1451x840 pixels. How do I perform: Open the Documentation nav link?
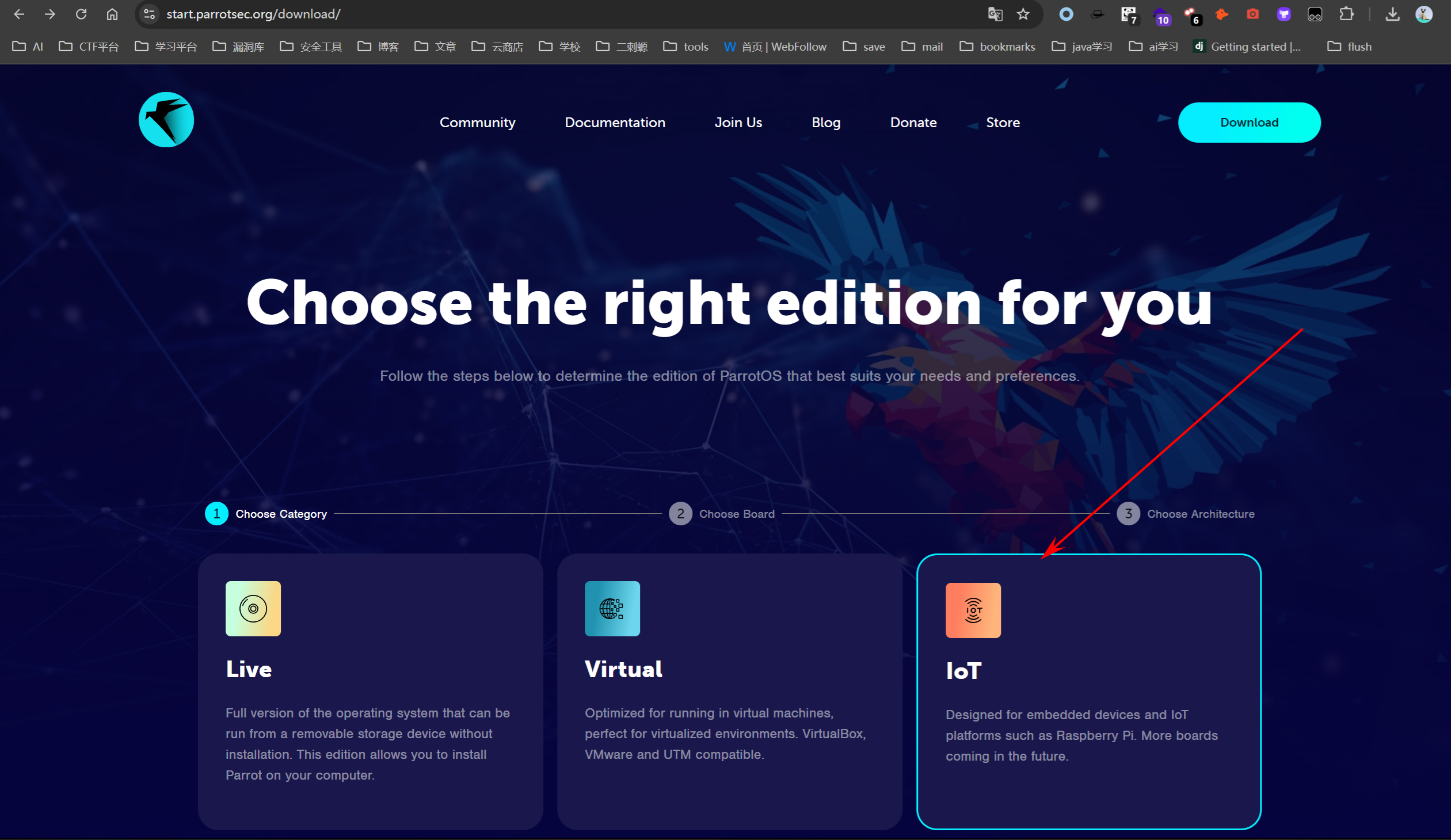coord(615,123)
